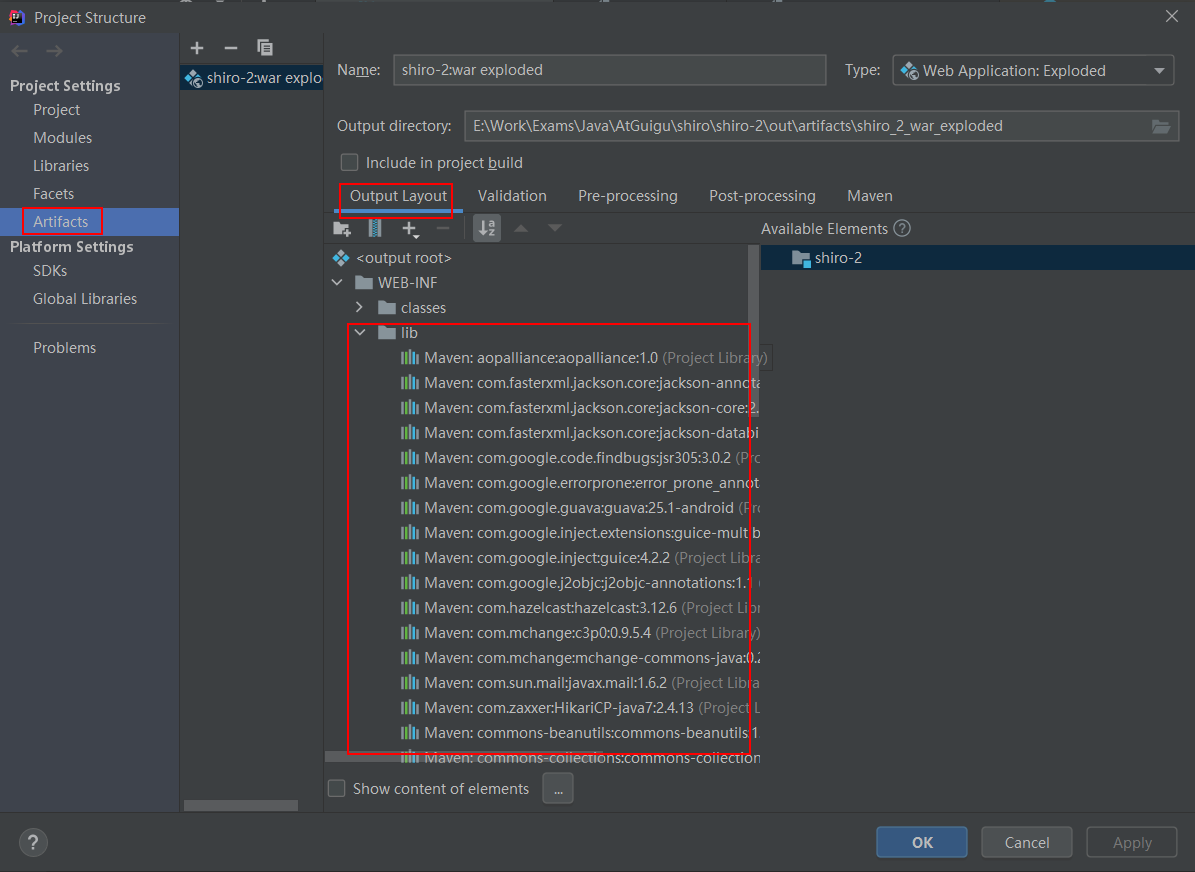This screenshot has width=1195, height=872.
Task: Select Maven commons-beanutils row
Action: (579, 733)
